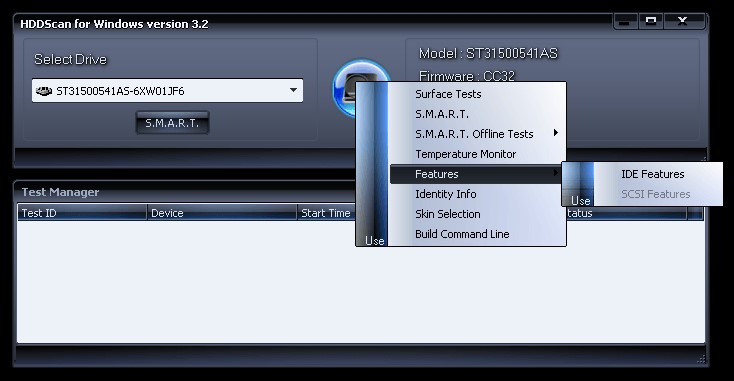Click Build Command Line menu item
734x381 pixels.
(x=477, y=234)
